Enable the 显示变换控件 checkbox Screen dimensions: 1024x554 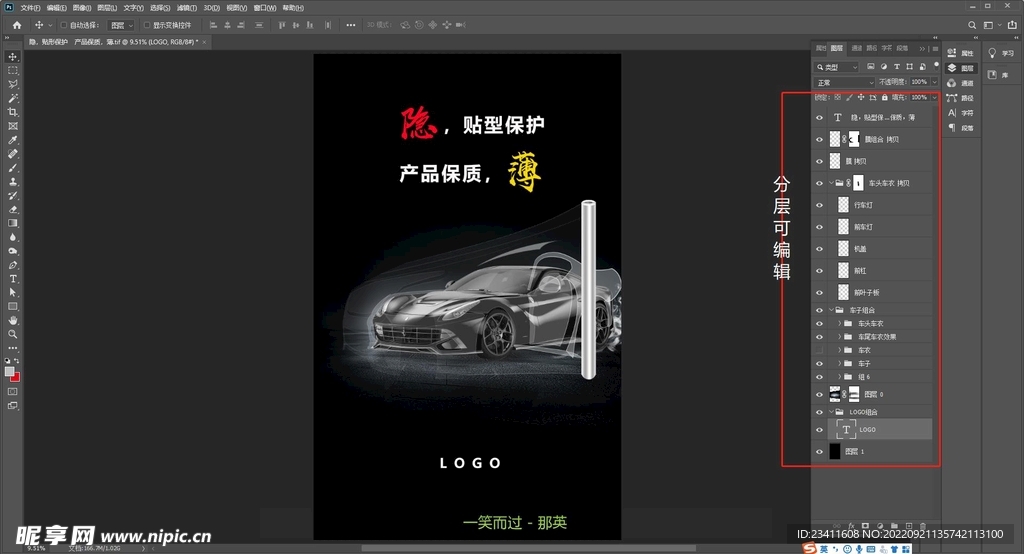147,25
